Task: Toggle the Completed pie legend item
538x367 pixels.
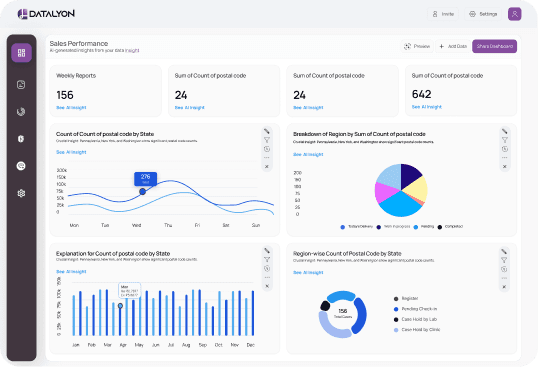Action: tap(450, 227)
